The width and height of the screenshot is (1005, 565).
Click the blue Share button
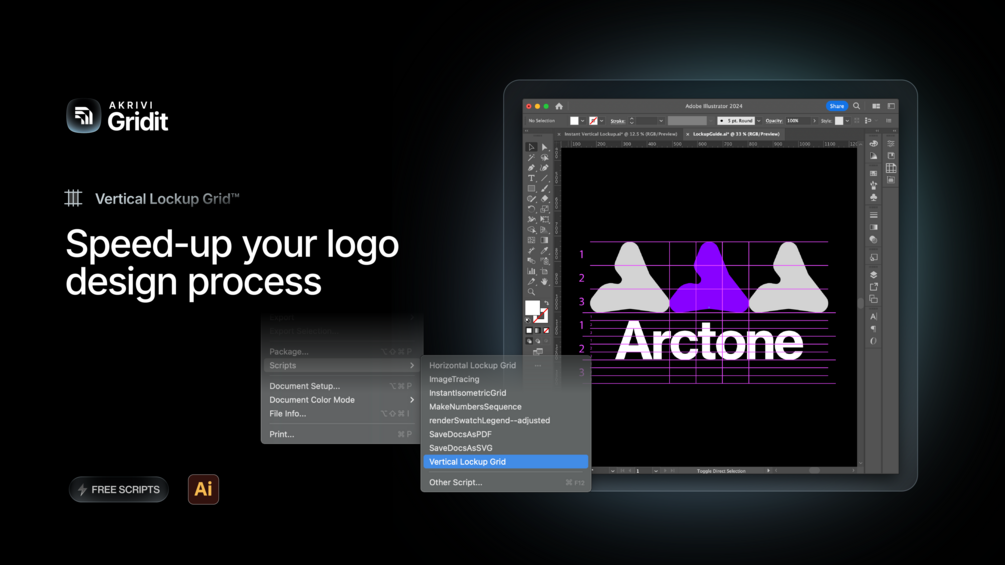coord(836,106)
